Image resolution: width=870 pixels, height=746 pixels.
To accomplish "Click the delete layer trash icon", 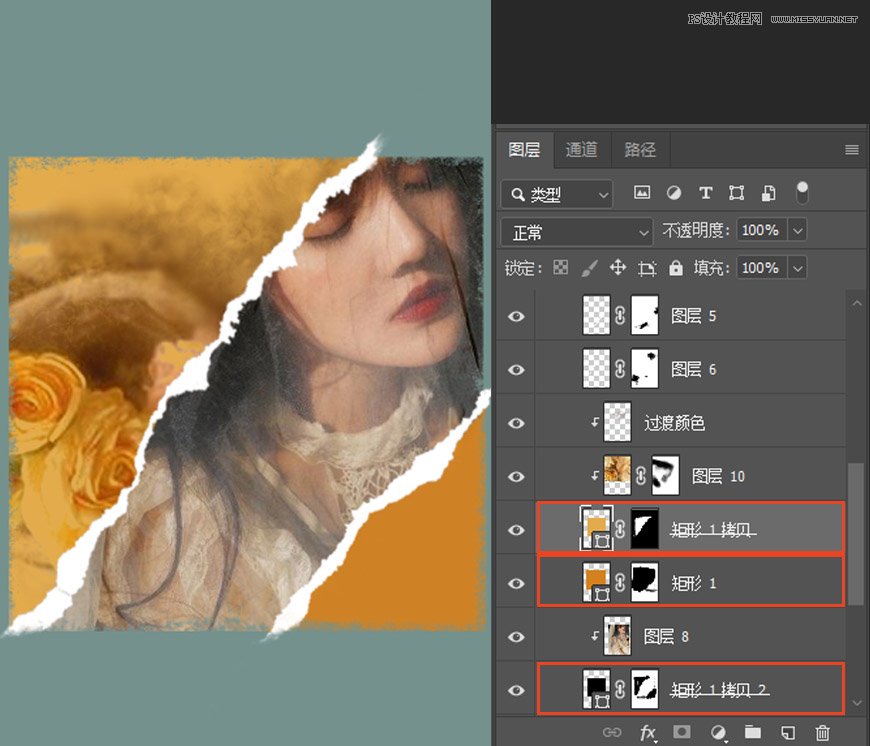I will point(822,733).
